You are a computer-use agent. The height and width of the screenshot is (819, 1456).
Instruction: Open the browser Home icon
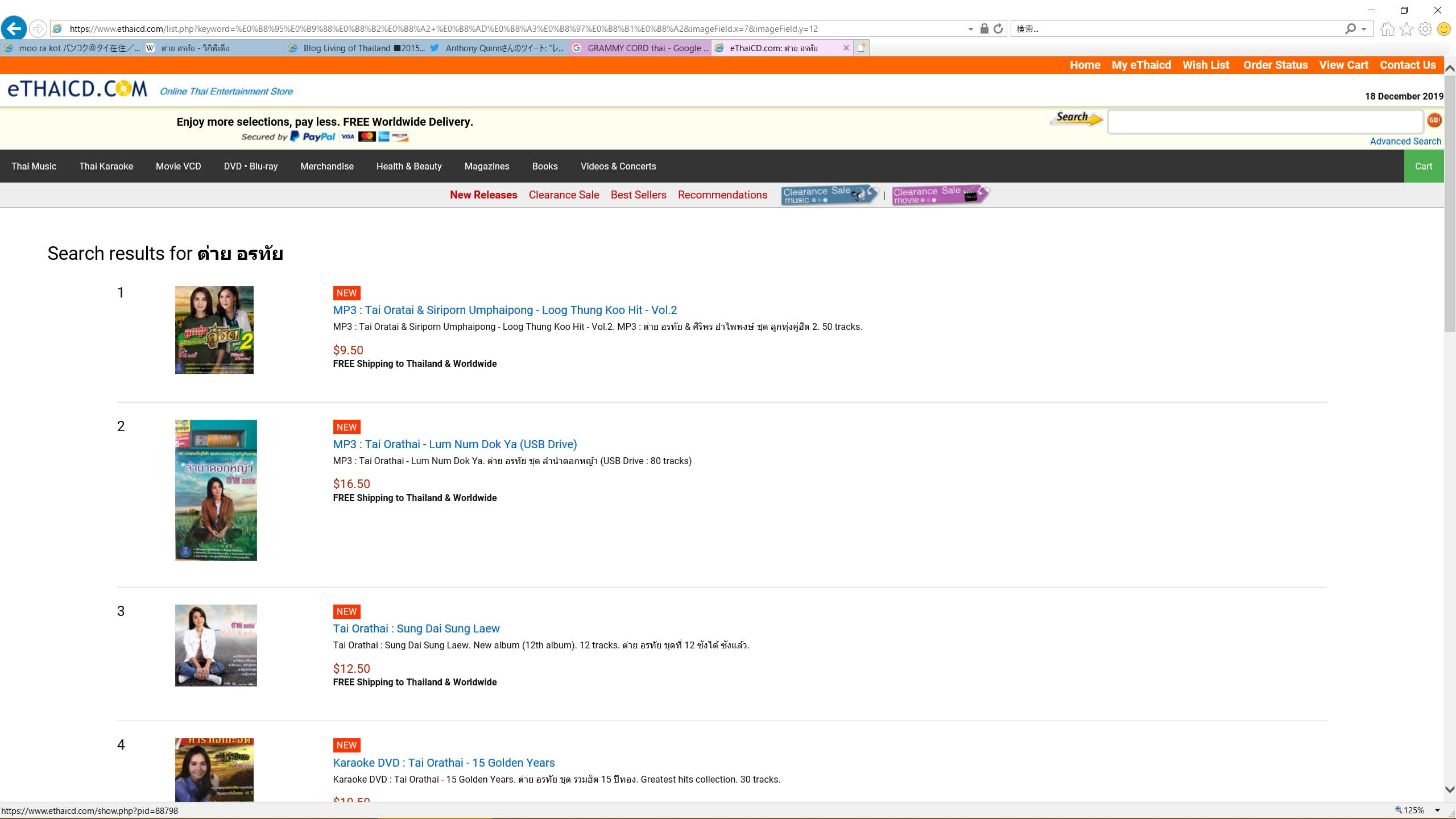[x=1387, y=28]
